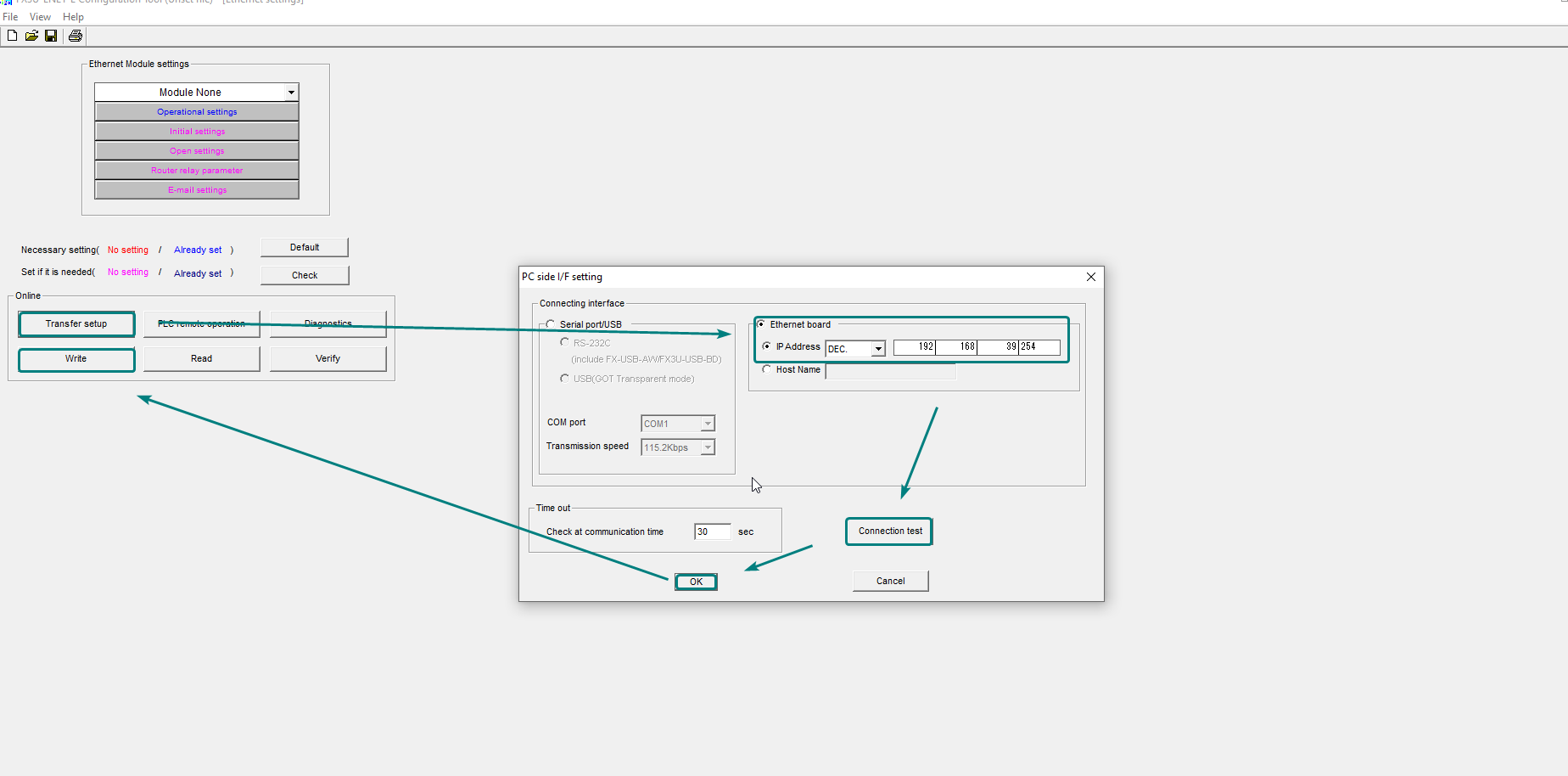Open the File menu
This screenshot has height=776, width=1568.
tap(10, 17)
